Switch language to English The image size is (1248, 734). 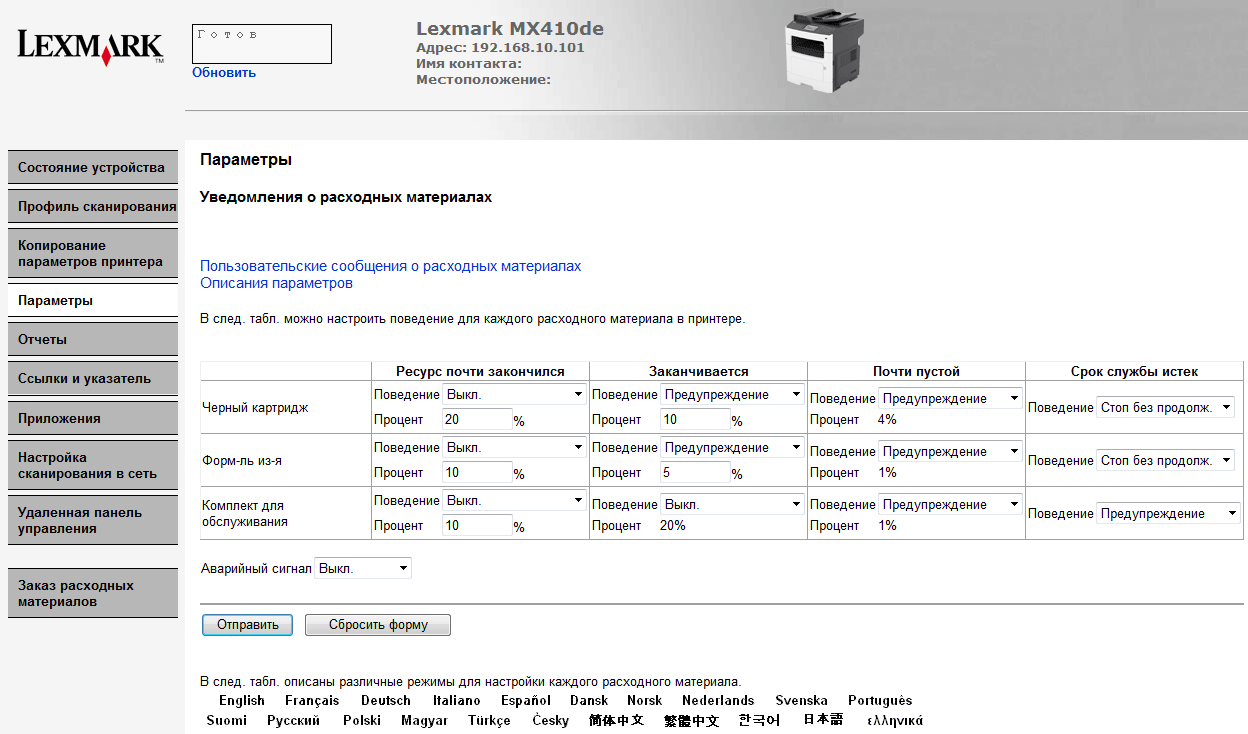242,700
